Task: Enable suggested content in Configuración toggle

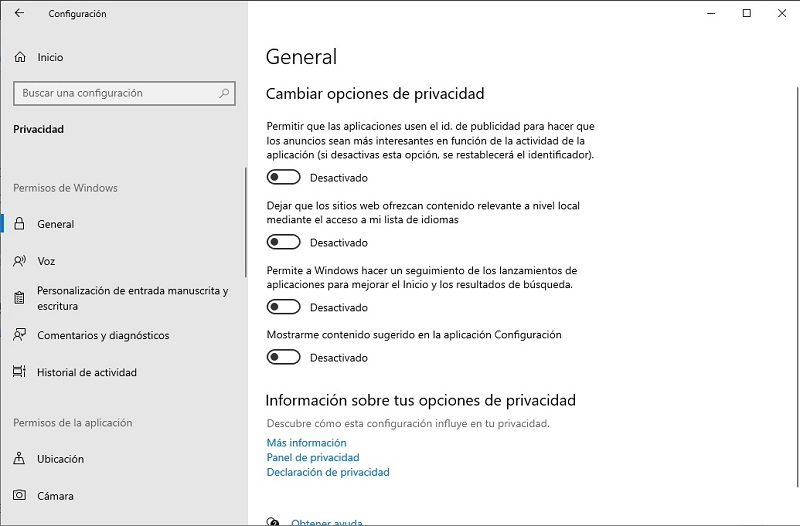Action: tap(284, 357)
